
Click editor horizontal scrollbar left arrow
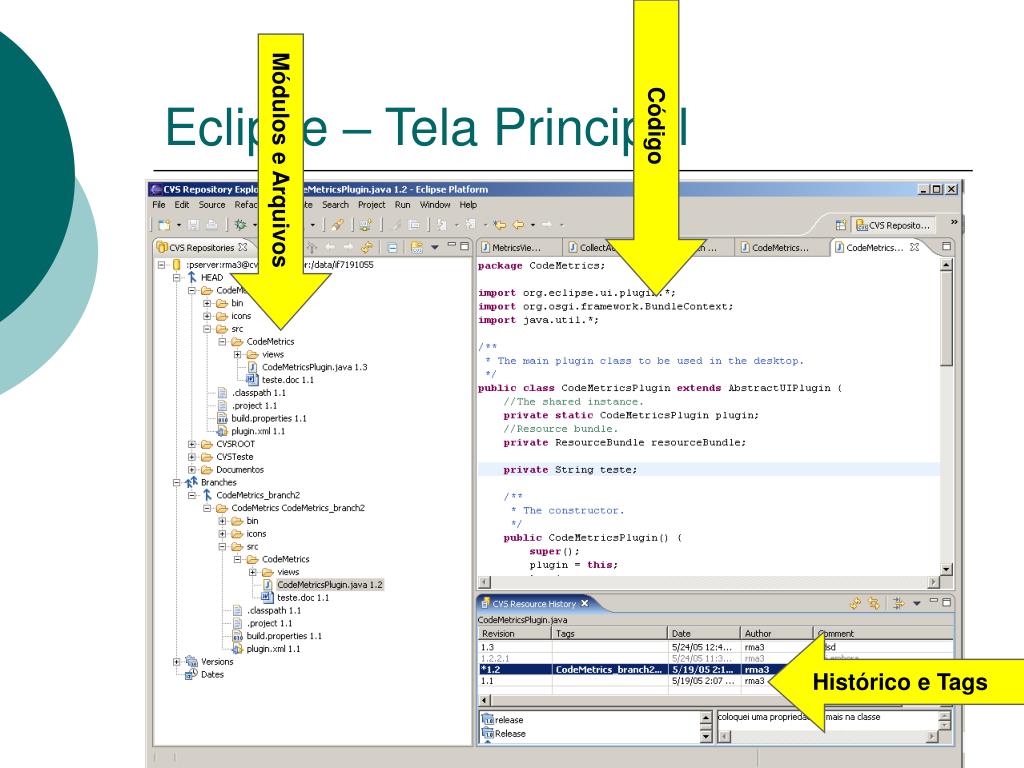[484, 581]
